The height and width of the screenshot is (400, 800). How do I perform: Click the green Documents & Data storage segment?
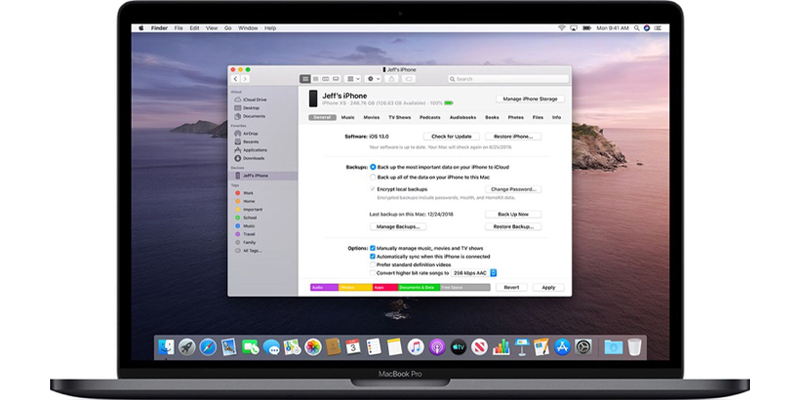coord(419,288)
